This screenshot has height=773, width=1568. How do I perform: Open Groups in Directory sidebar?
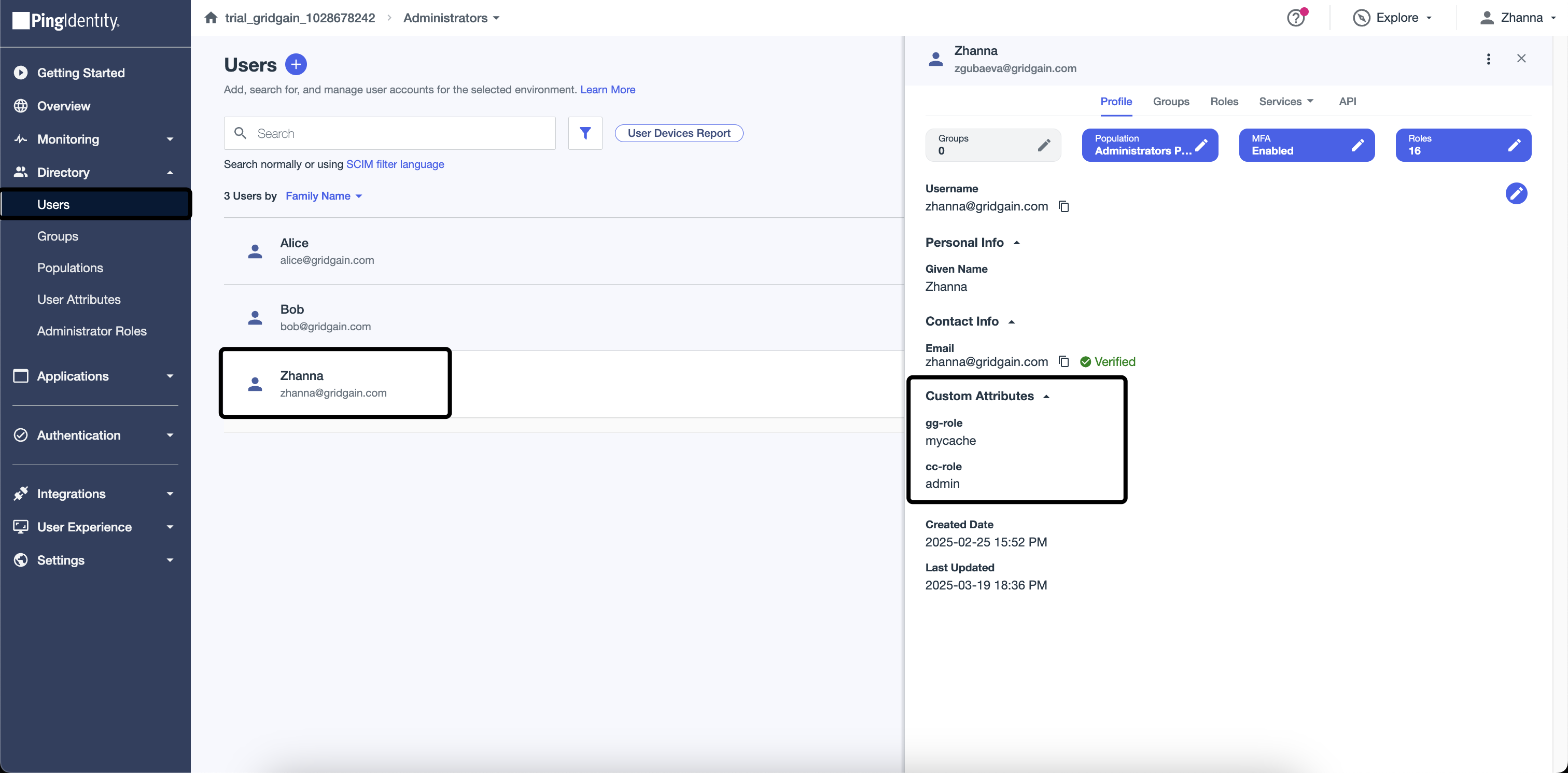58,236
